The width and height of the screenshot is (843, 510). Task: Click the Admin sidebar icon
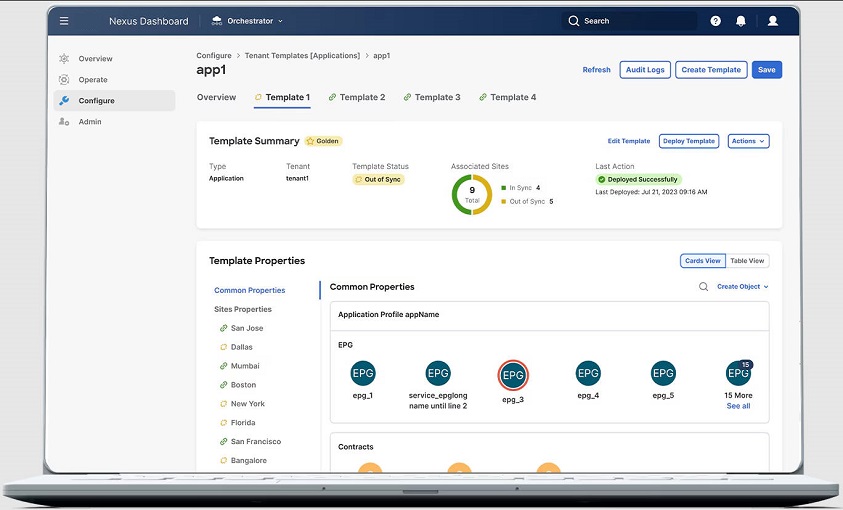coord(64,122)
